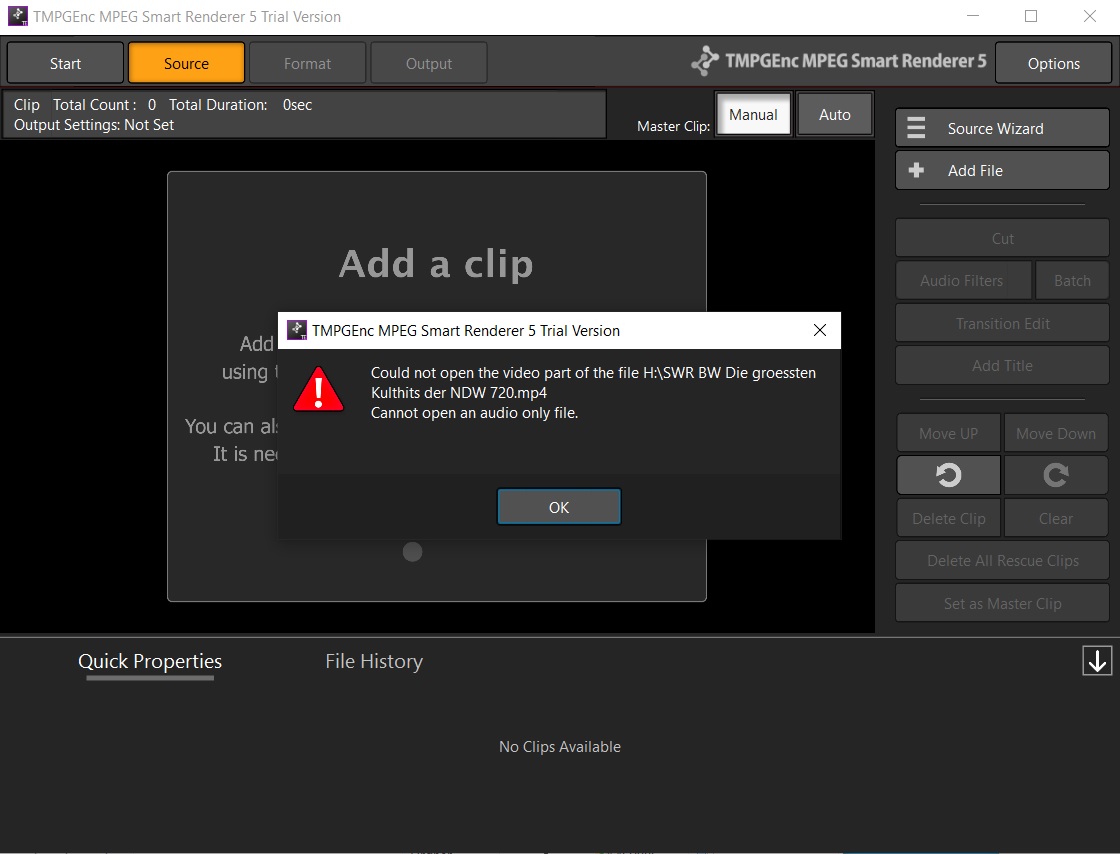The height and width of the screenshot is (854, 1120).
Task: Click the Add Title button
Action: (1002, 366)
